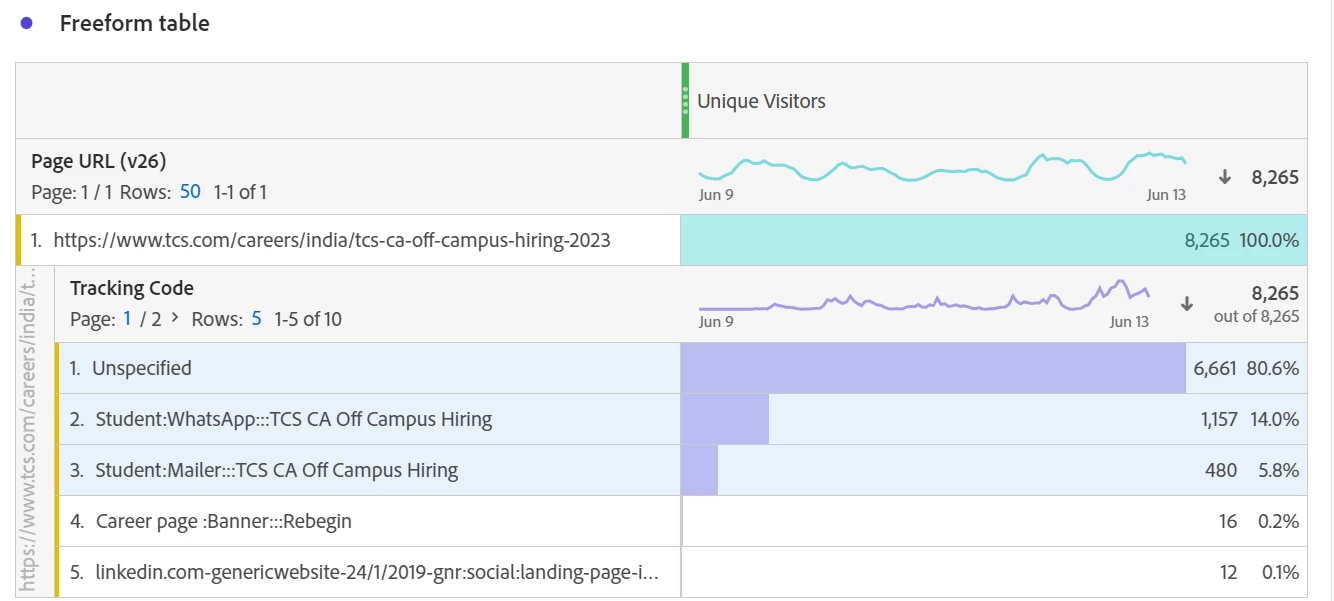Click Tracking Code page number 1

click(127, 319)
